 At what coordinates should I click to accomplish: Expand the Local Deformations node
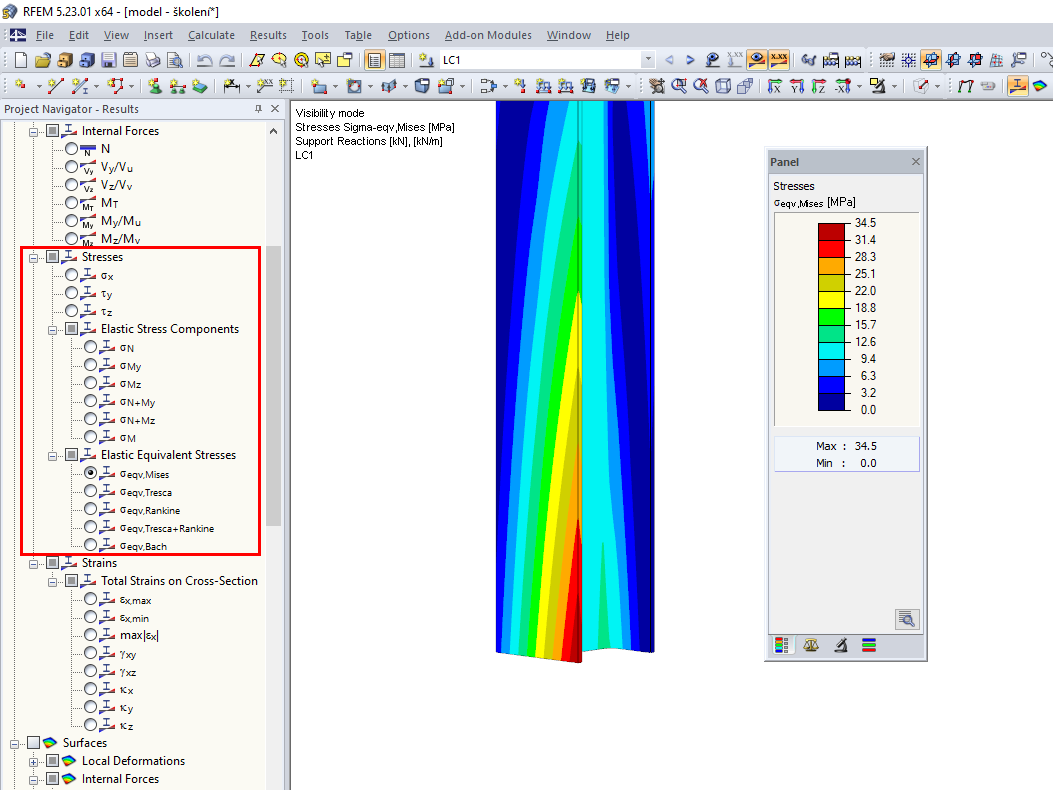point(33,762)
